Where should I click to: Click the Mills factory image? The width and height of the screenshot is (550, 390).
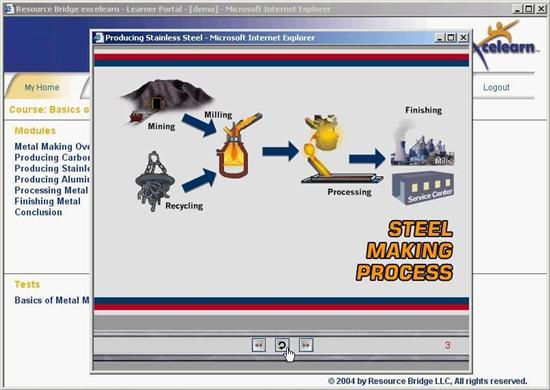click(423, 144)
